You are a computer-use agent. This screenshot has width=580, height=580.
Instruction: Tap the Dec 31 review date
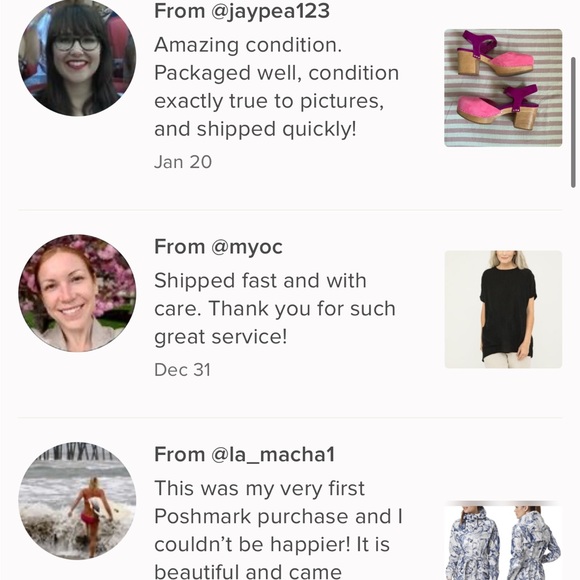[182, 370]
